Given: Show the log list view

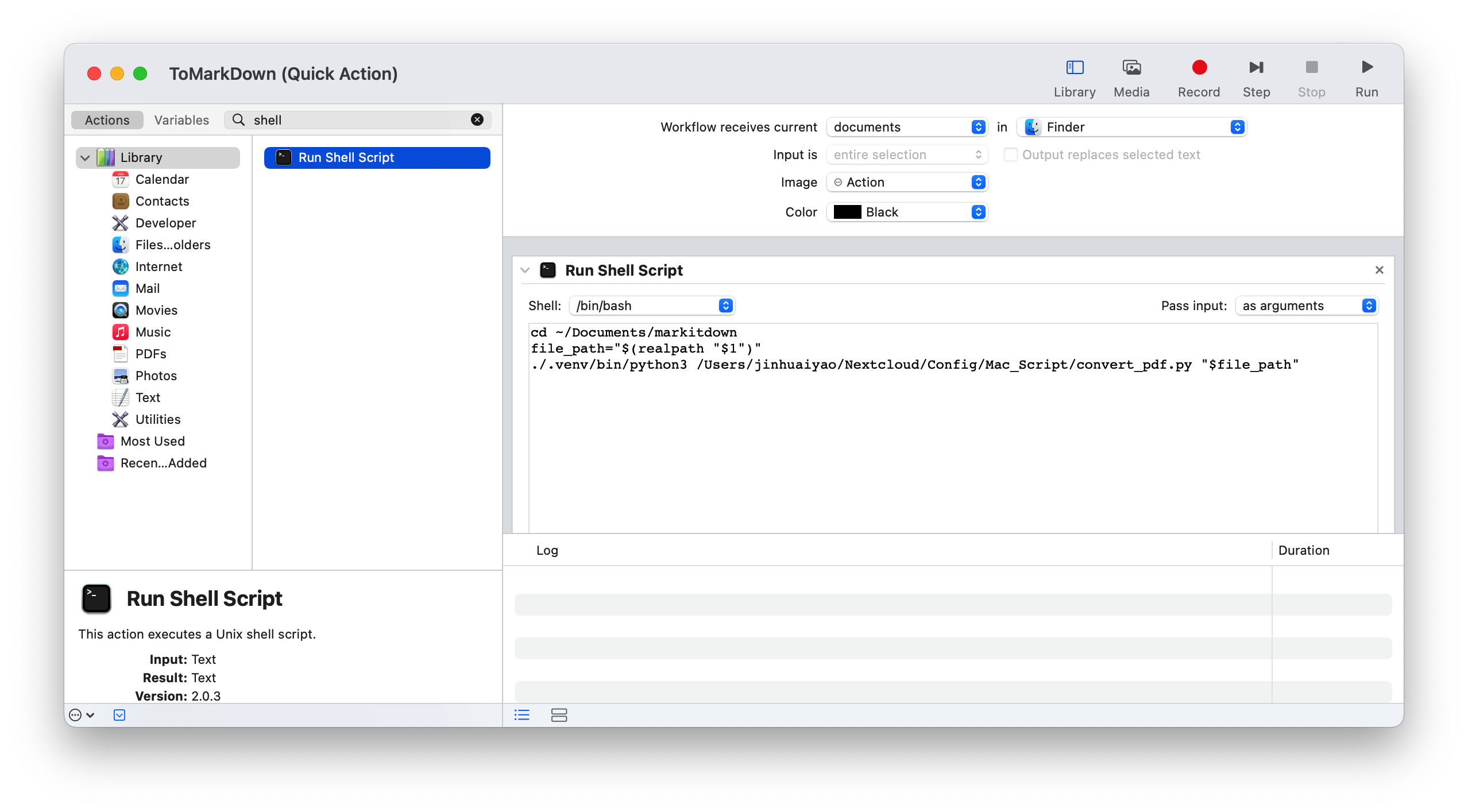Looking at the screenshot, I should [521, 715].
